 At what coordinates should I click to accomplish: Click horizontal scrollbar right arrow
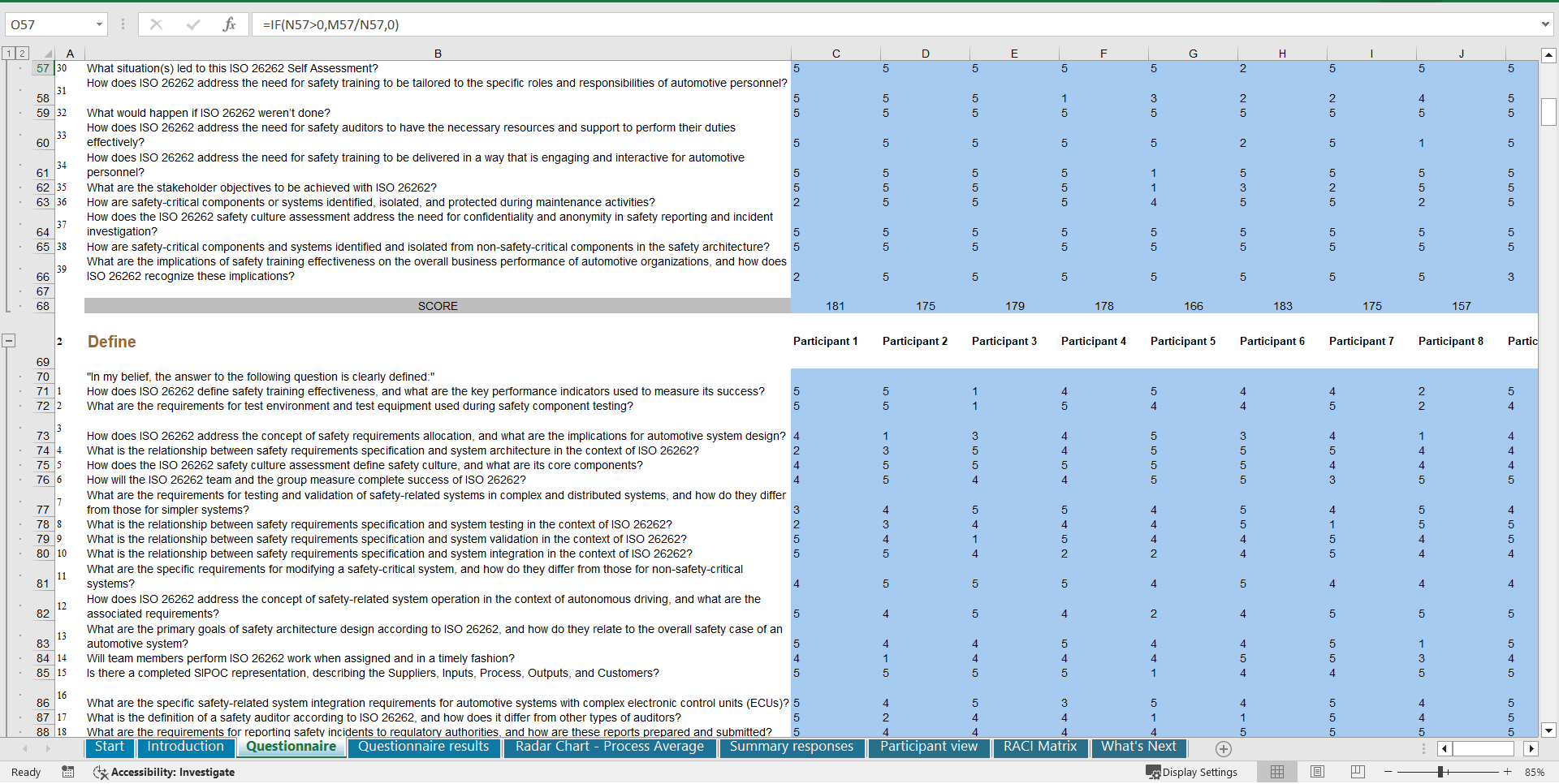[x=1531, y=748]
